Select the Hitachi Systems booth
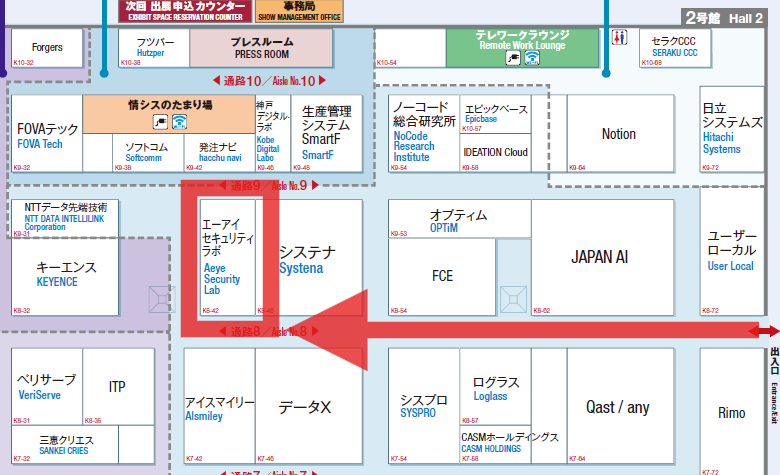Viewport: 780px width, 475px height. tap(722, 130)
